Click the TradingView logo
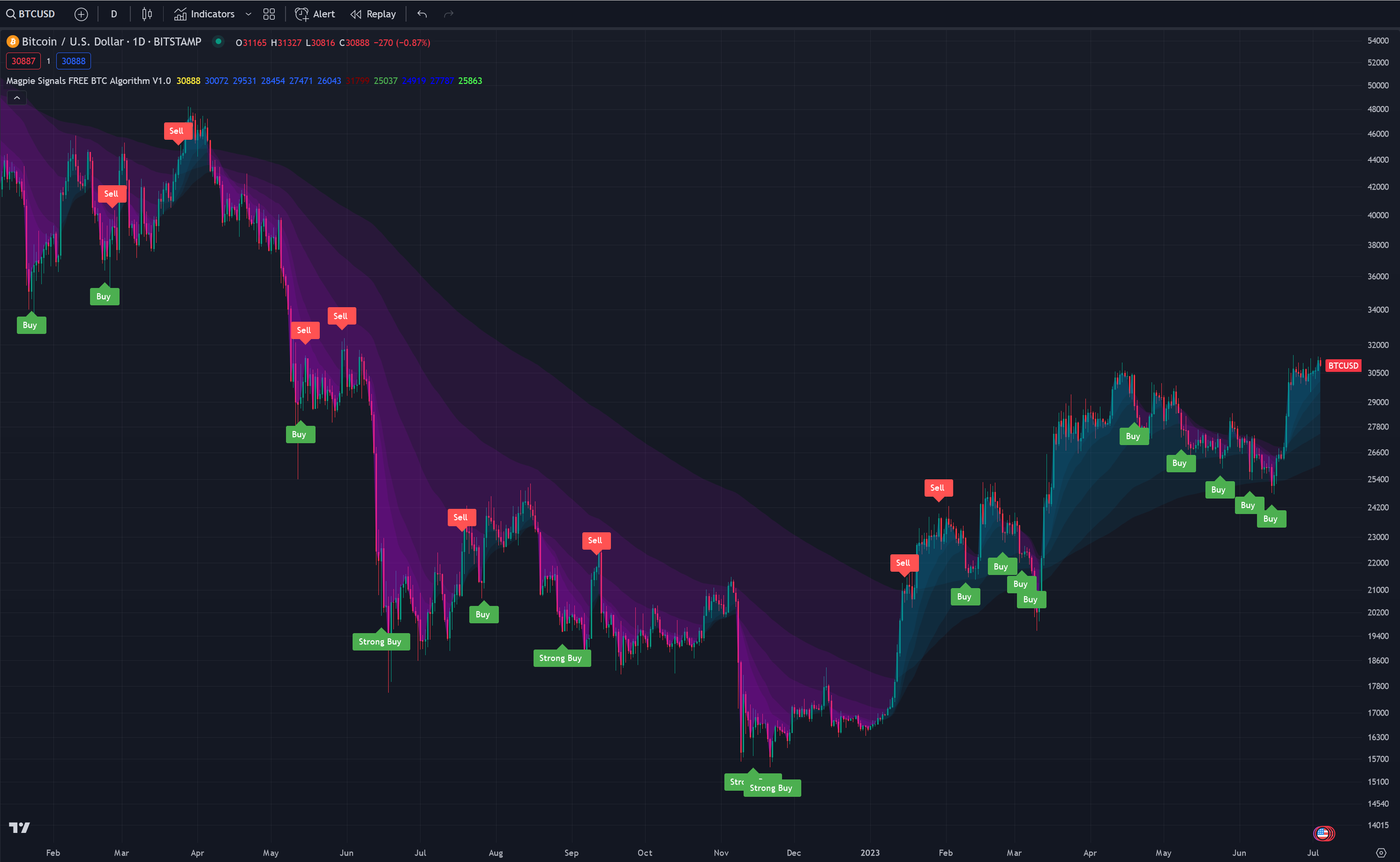1400x862 pixels. (19, 827)
